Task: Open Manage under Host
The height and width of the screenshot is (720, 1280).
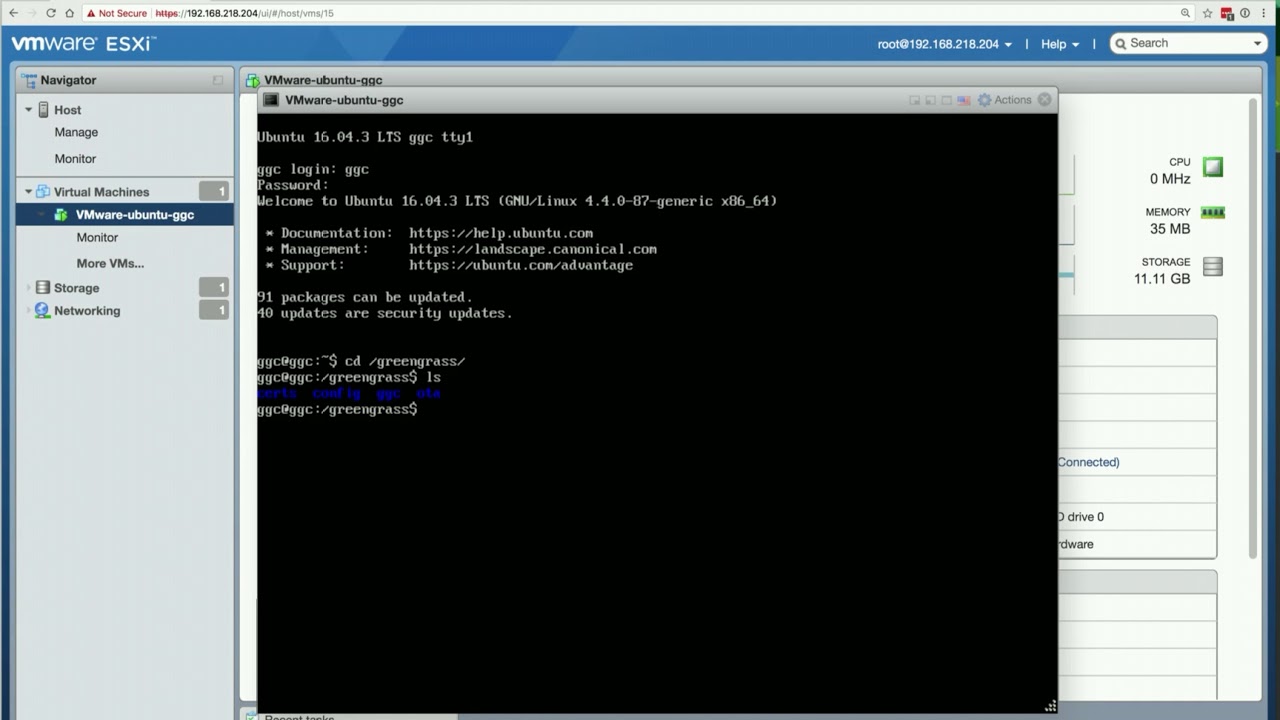Action: click(x=76, y=132)
